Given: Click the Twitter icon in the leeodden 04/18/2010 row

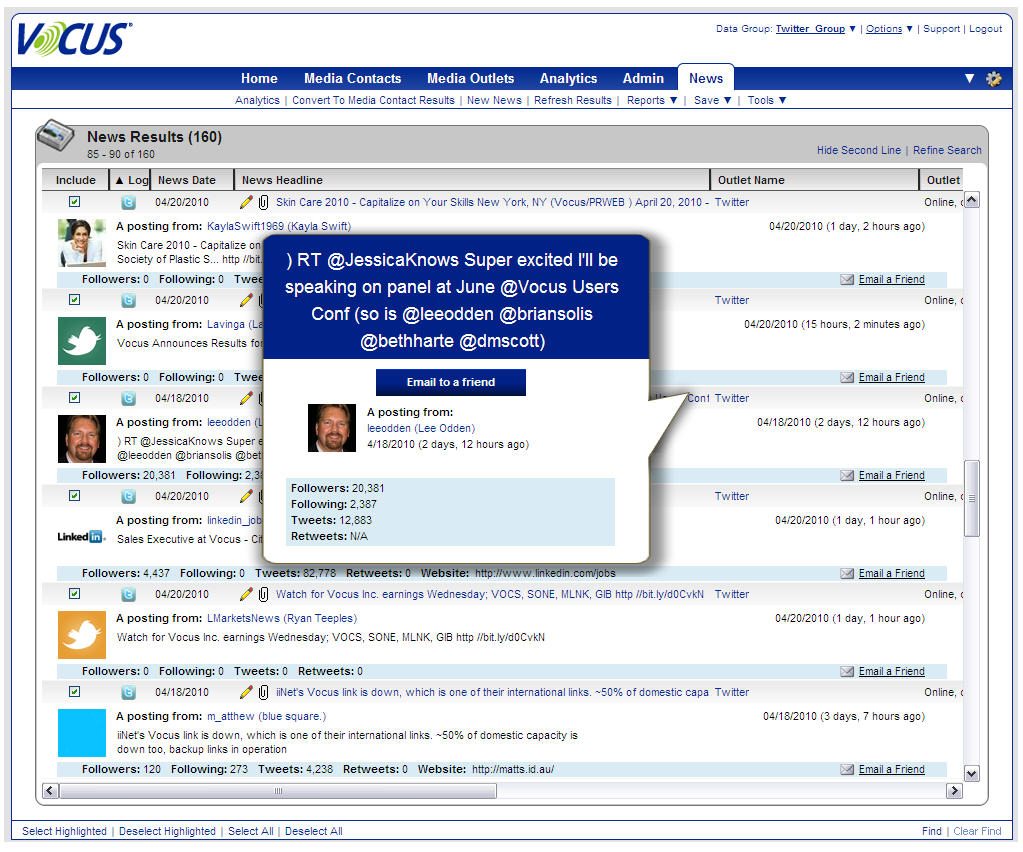Looking at the screenshot, I should pyautogui.click(x=129, y=398).
